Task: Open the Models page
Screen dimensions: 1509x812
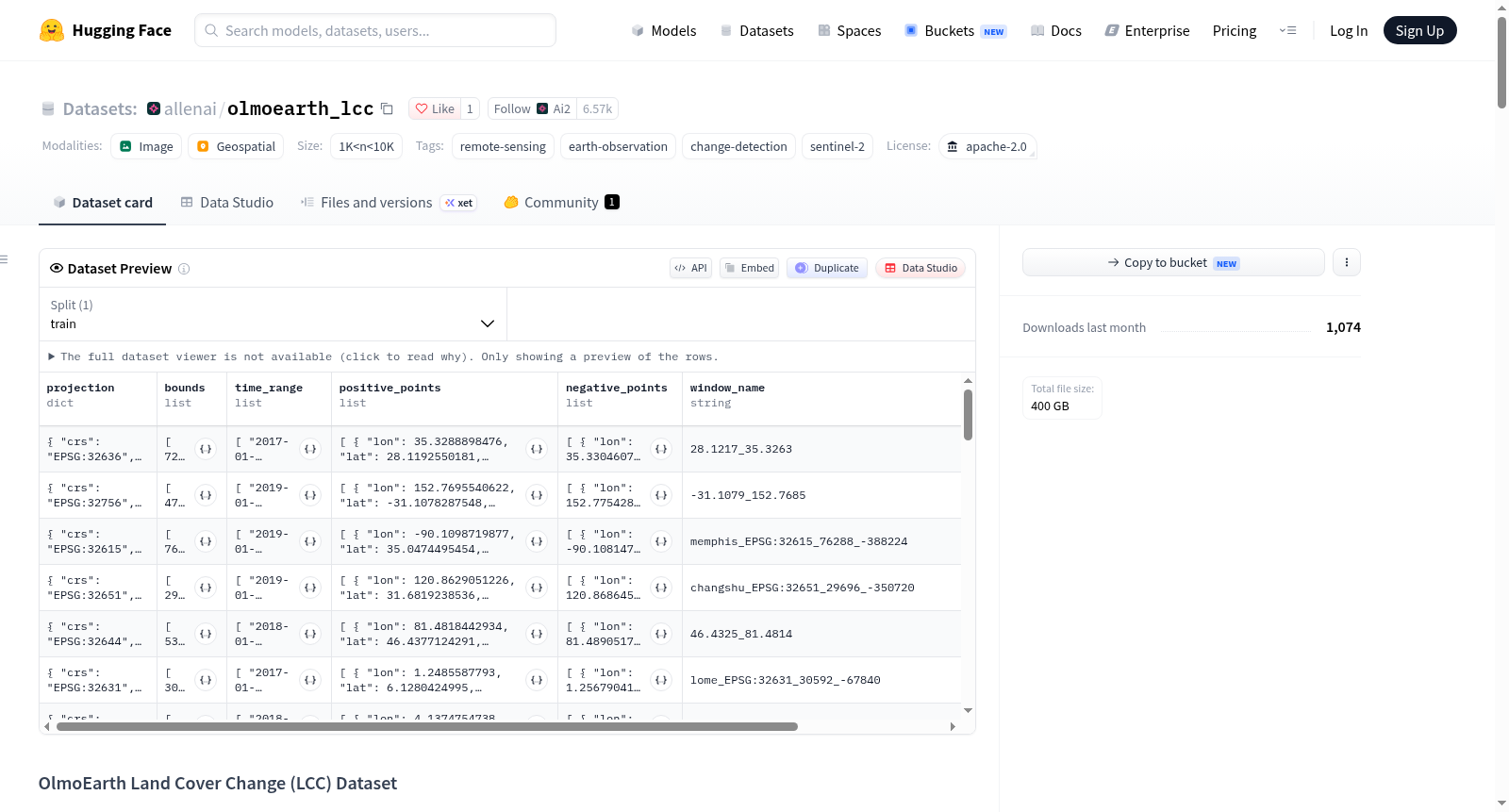Action: (x=664, y=30)
